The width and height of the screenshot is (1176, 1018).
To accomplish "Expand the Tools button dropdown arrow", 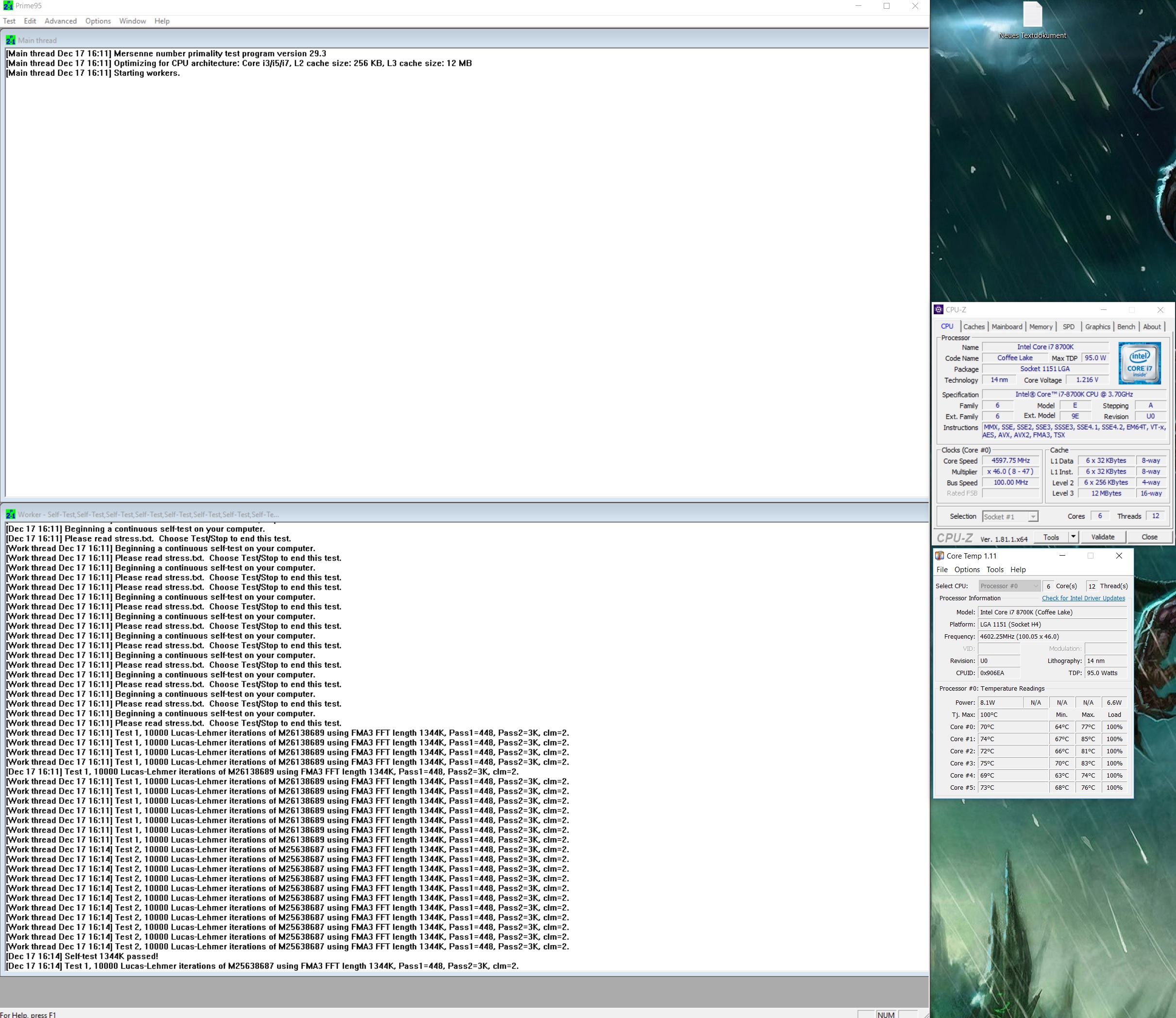I will click(1073, 537).
